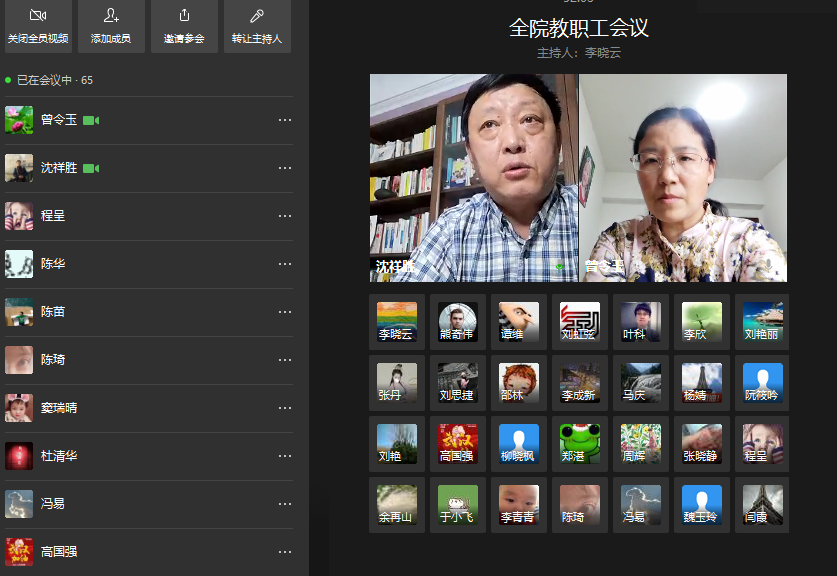This screenshot has height=576, width=837.
Task: Open the more options menu for 杜清华
Action: point(285,456)
